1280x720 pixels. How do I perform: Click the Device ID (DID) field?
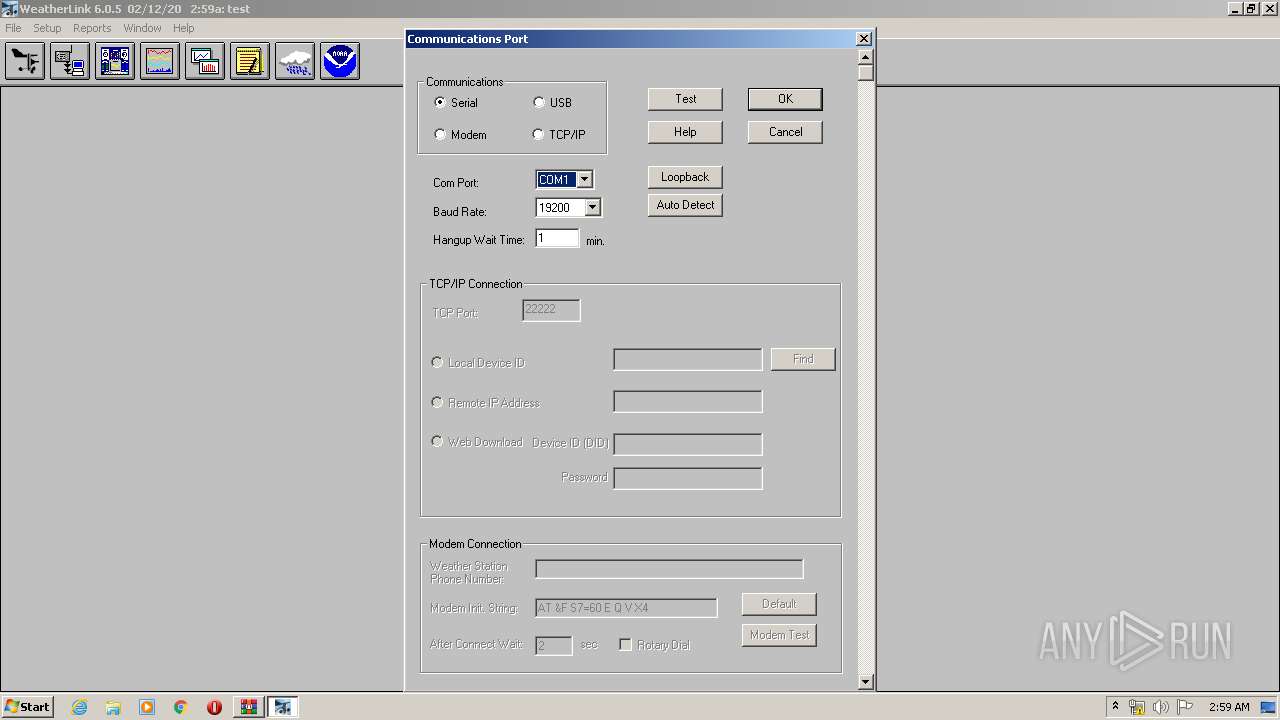(x=688, y=444)
